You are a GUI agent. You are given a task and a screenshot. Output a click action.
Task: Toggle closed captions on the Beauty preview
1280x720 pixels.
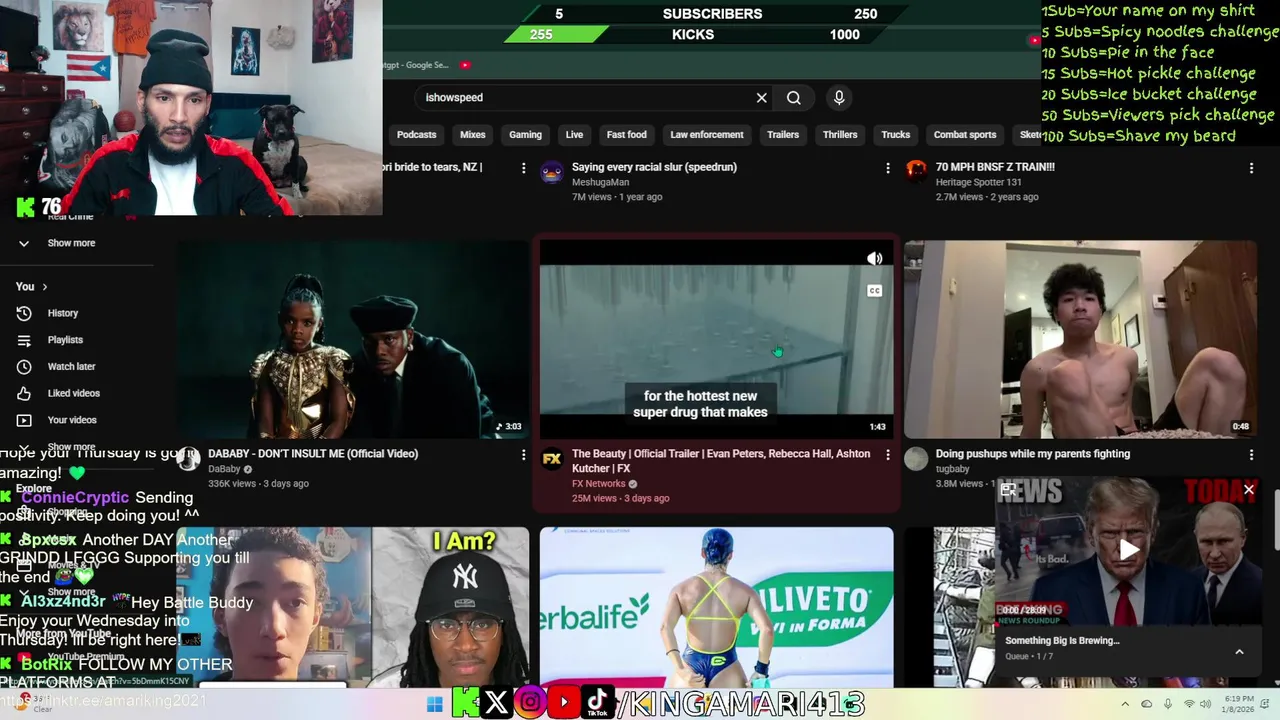point(874,291)
